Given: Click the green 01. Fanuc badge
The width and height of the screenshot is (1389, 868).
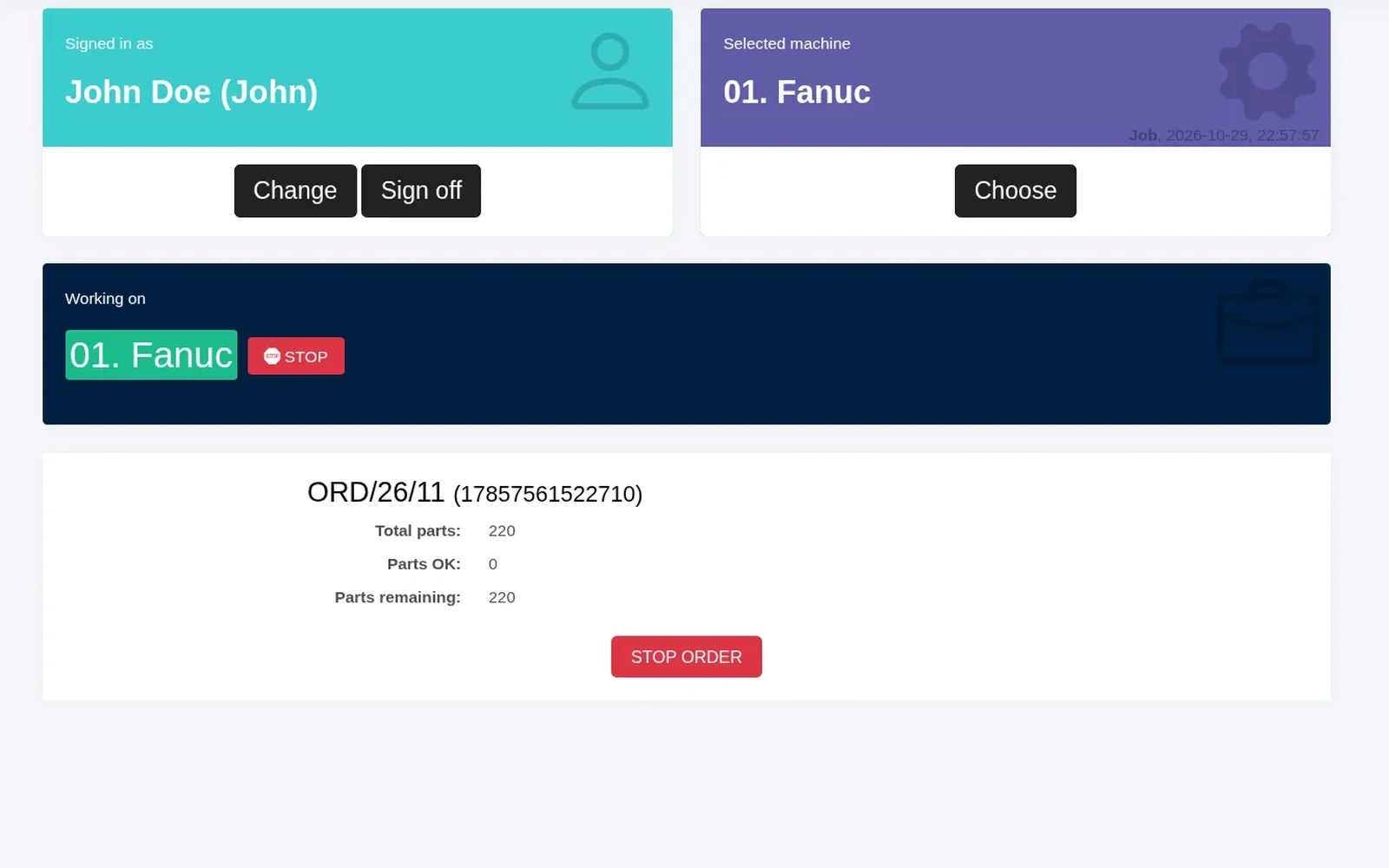Looking at the screenshot, I should [x=151, y=355].
